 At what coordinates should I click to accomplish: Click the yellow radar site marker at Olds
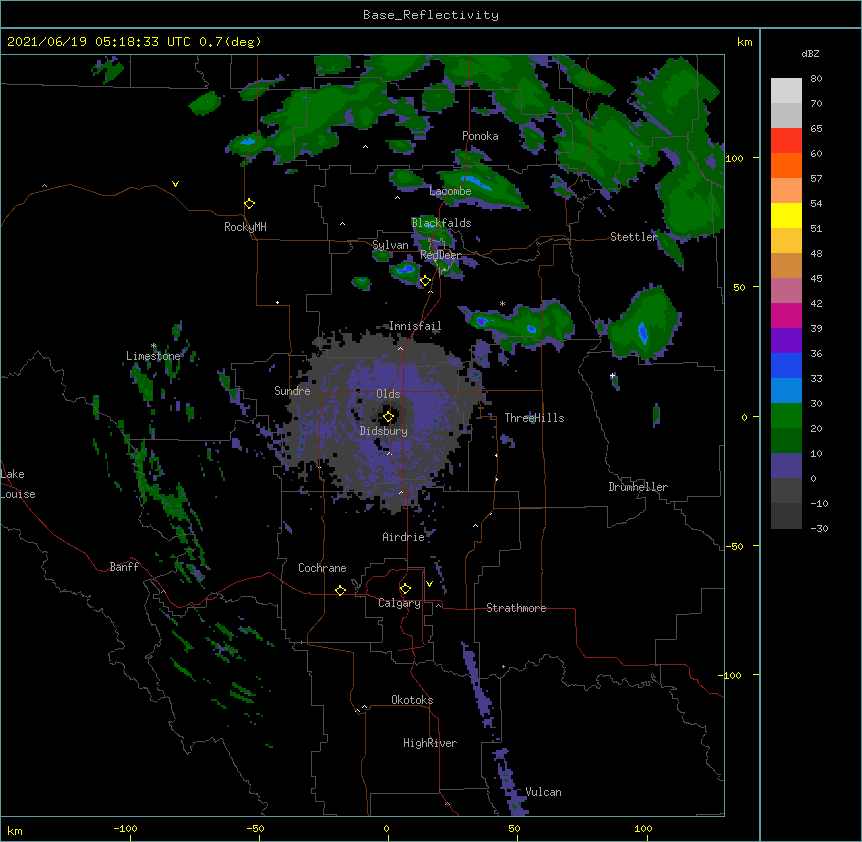click(x=389, y=417)
